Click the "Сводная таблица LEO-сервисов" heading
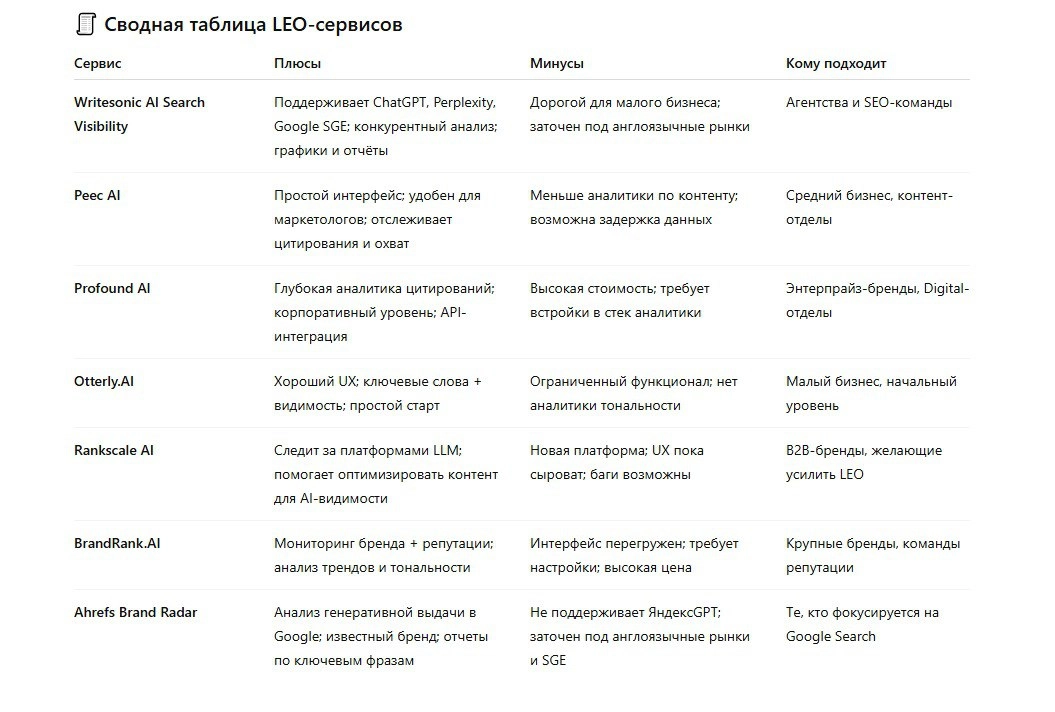Image resolution: width=1055 pixels, height=712 pixels. pos(253,24)
